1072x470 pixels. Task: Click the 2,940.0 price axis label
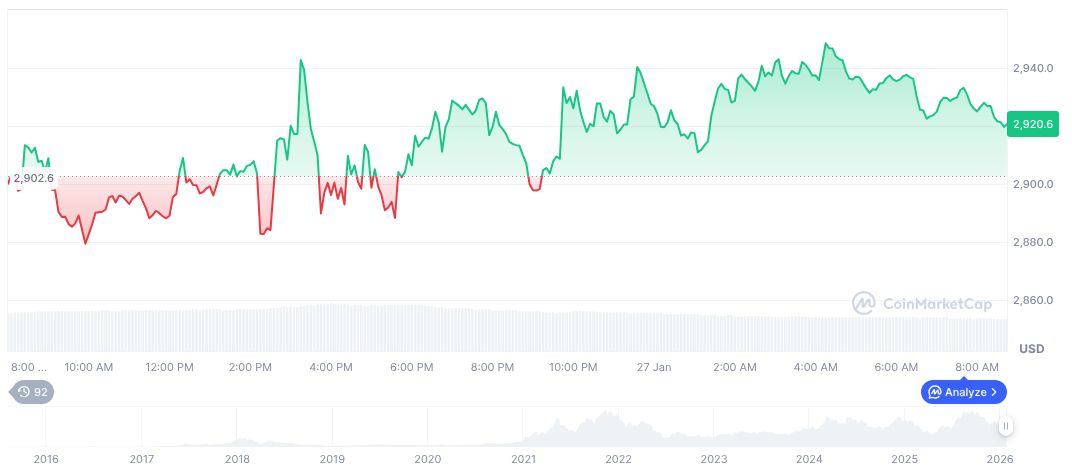[1032, 68]
